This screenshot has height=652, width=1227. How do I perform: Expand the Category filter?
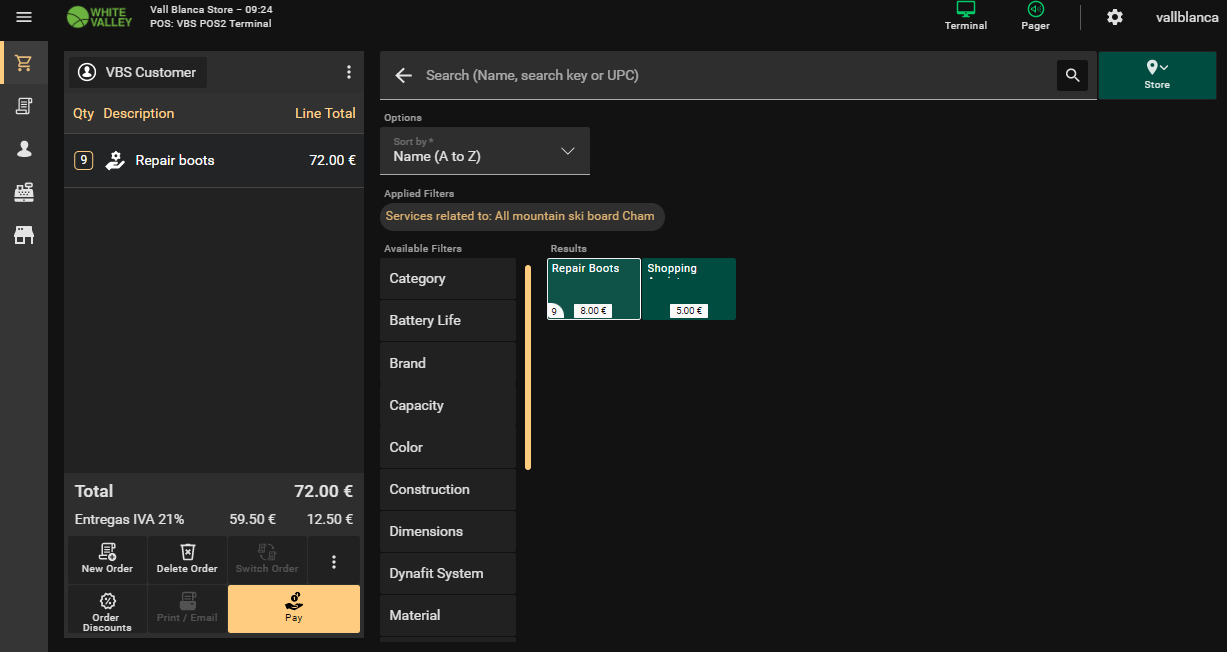point(447,279)
